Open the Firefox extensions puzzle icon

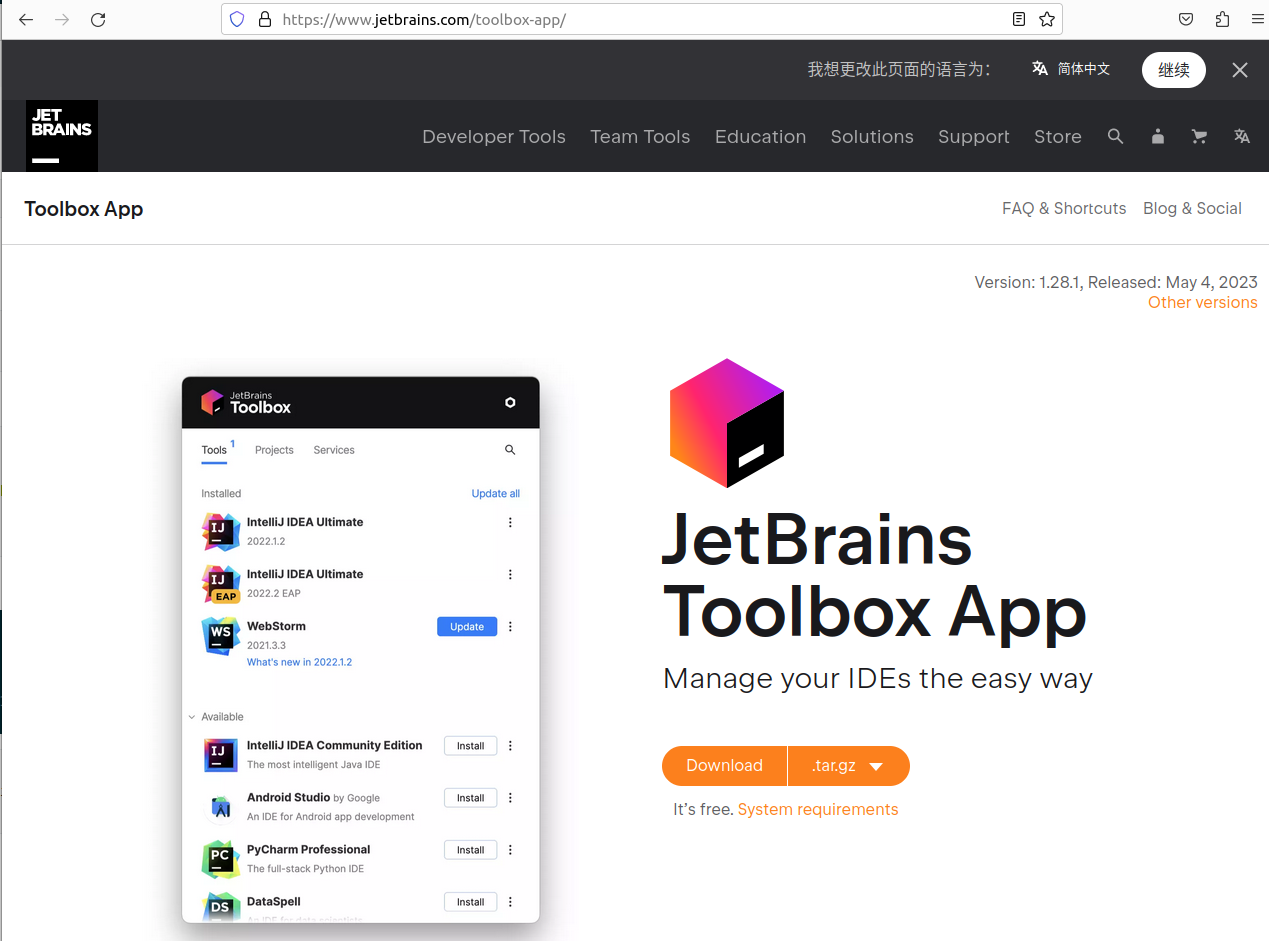[x=1222, y=19]
